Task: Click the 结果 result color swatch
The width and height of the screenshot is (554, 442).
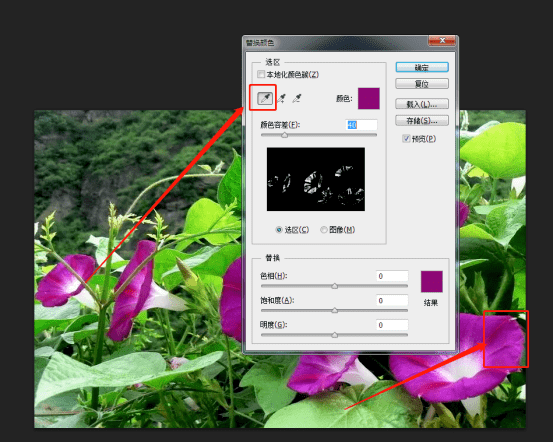Action: (x=431, y=281)
